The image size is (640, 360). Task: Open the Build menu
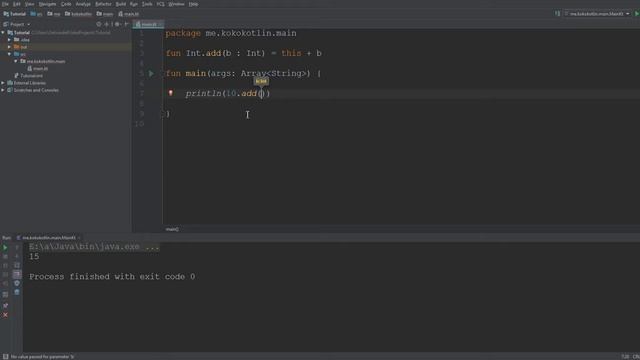coord(121,4)
